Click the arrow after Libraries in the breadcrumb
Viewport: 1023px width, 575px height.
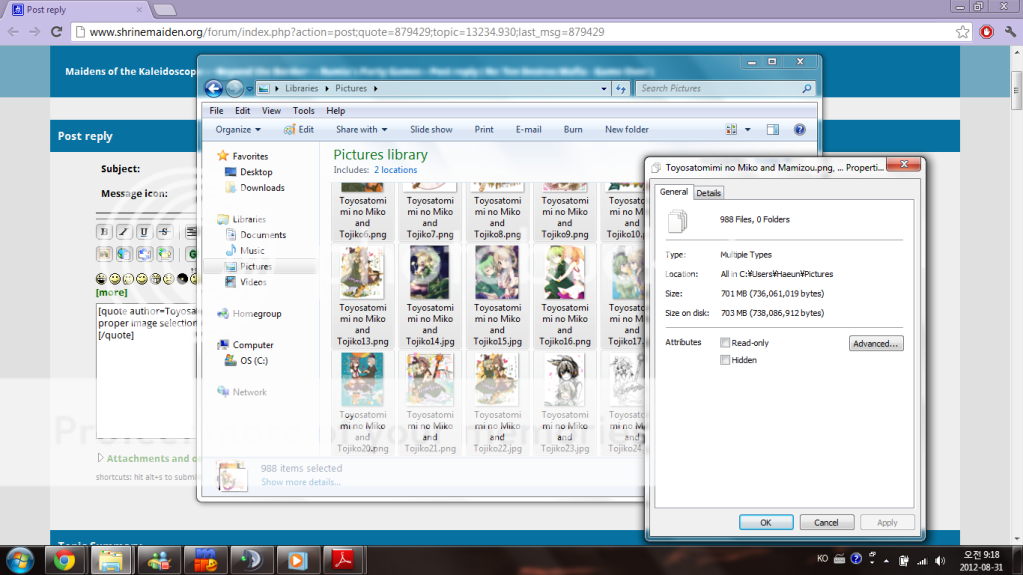click(x=327, y=88)
